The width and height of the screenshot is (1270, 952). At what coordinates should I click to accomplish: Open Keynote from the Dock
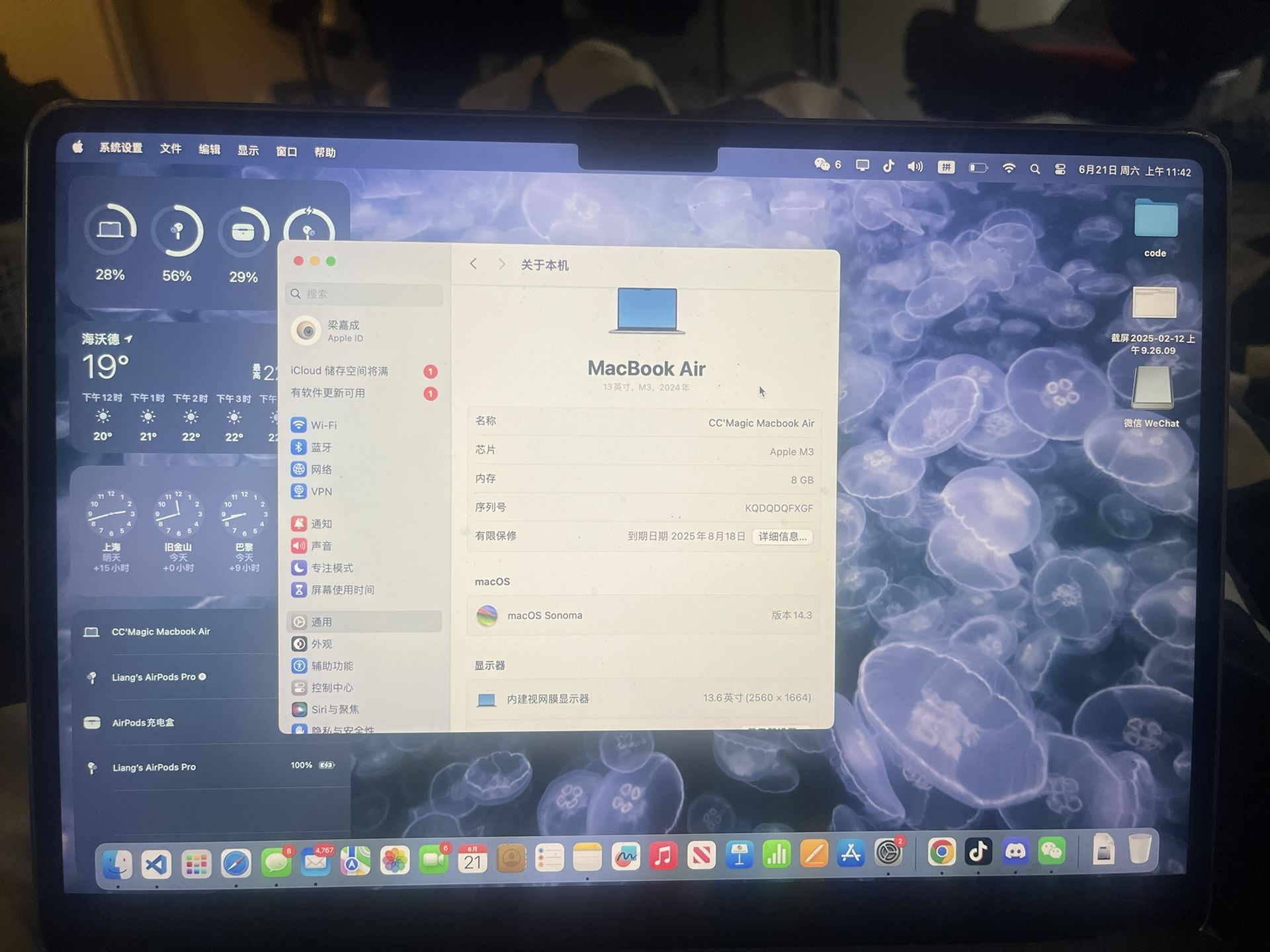(740, 855)
